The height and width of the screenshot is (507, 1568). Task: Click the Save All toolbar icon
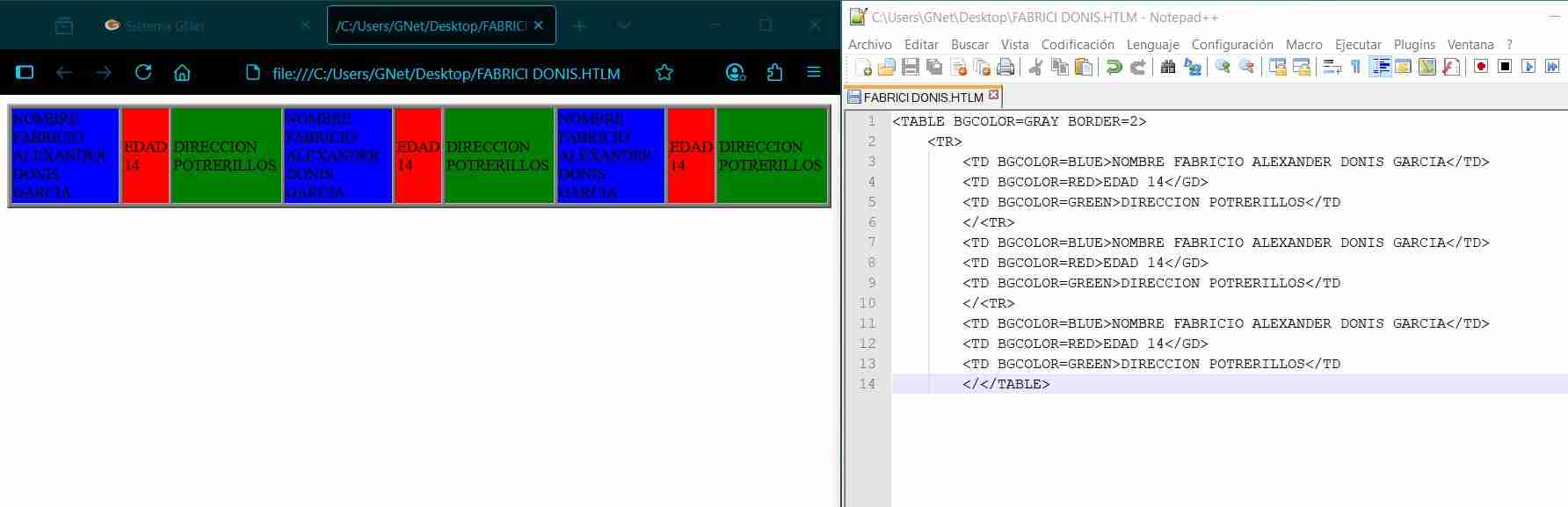(x=934, y=67)
